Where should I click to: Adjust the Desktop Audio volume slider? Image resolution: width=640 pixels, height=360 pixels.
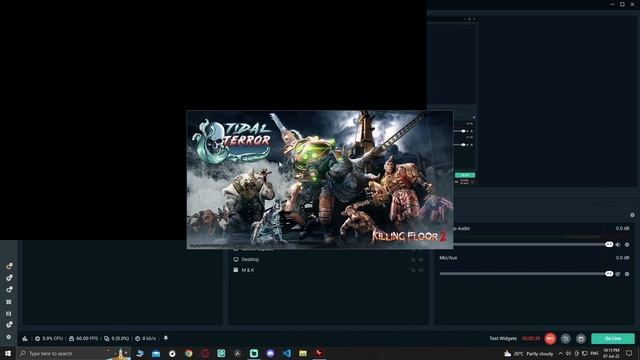pyautogui.click(x=533, y=244)
